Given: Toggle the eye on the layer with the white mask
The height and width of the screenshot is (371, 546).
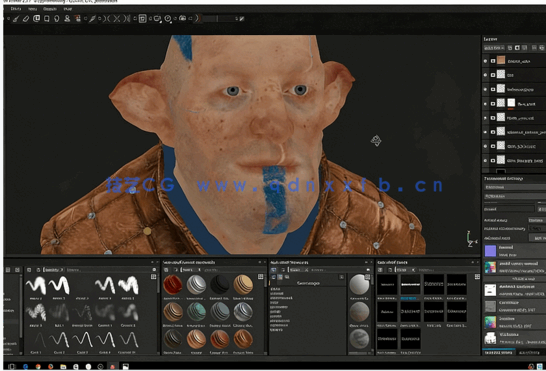Looking at the screenshot, I should (485, 103).
